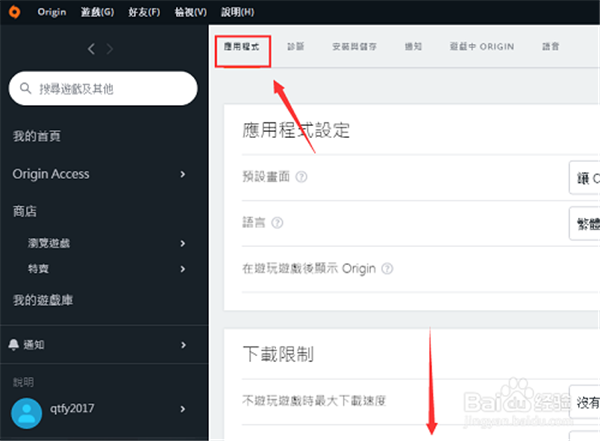600x441 pixels.
Task: Click the 搜尋遊戲及其他 search field
Action: [x=110, y=89]
